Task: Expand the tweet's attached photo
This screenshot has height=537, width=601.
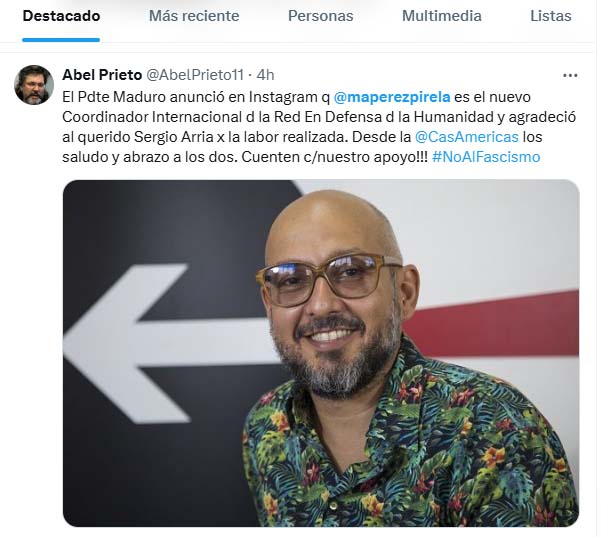Action: click(321, 353)
